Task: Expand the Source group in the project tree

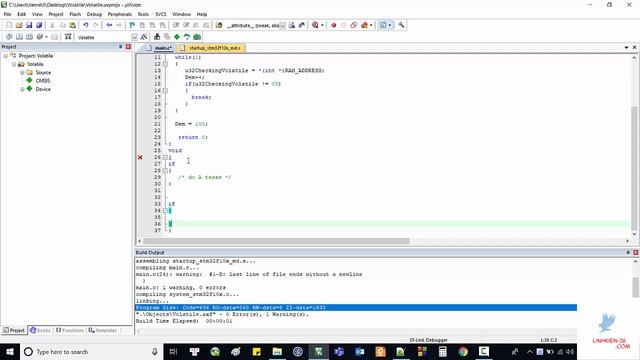Action: click(x=22, y=72)
